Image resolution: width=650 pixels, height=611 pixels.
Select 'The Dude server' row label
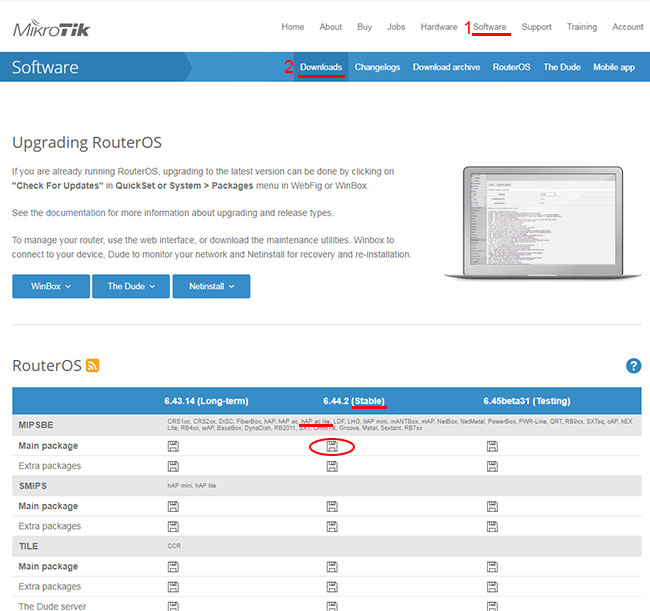(52, 606)
